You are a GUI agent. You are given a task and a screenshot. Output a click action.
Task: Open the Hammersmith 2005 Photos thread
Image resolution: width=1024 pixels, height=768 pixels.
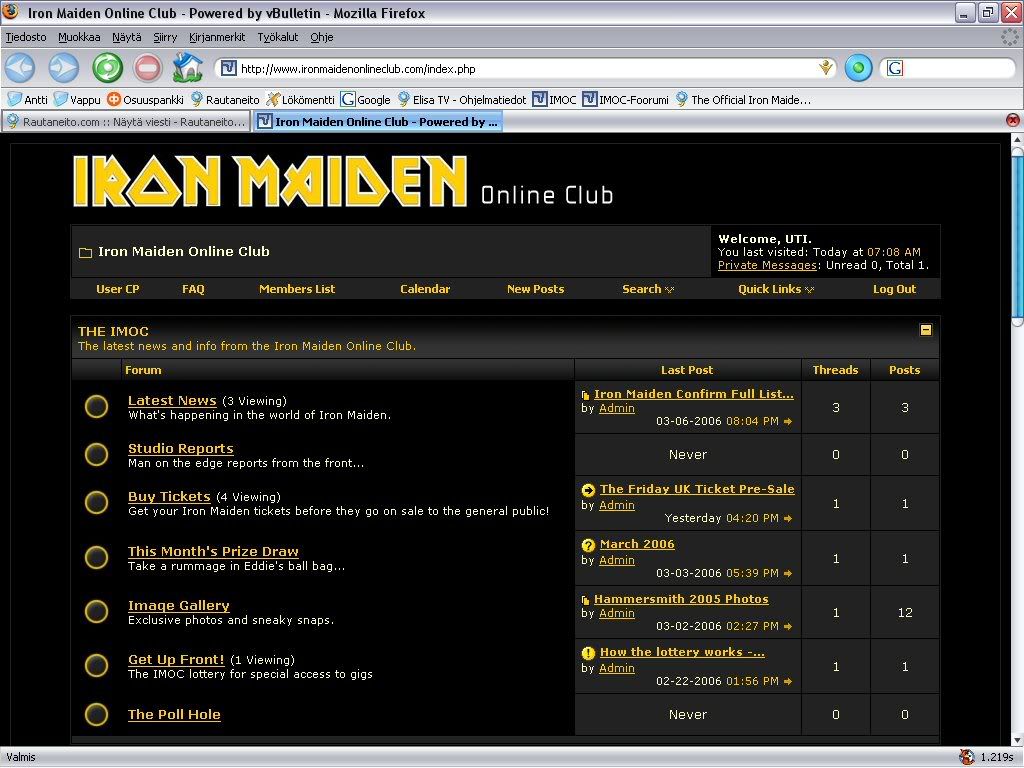tap(681, 599)
